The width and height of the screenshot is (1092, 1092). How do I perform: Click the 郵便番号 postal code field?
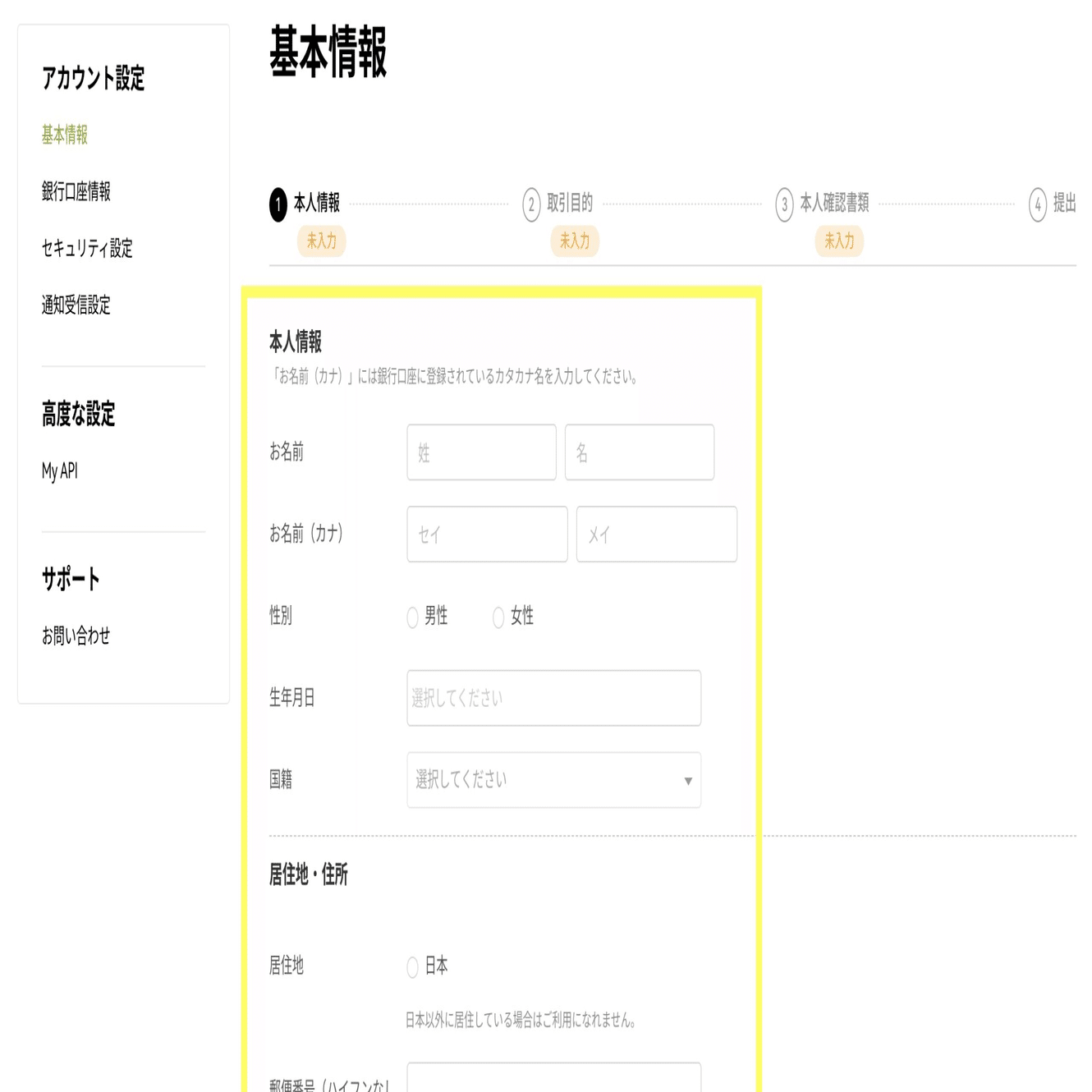click(x=553, y=1080)
